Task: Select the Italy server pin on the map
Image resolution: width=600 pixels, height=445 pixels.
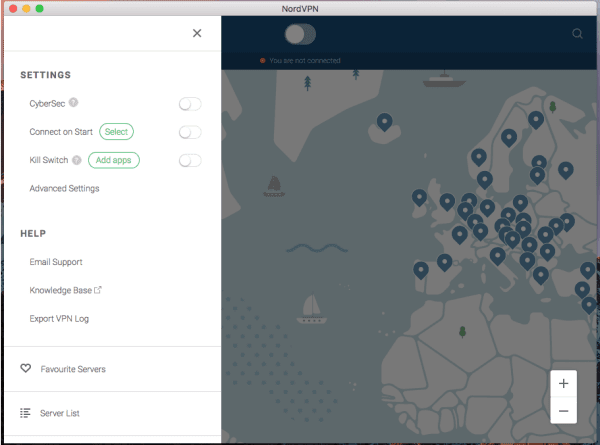Action: (497, 256)
